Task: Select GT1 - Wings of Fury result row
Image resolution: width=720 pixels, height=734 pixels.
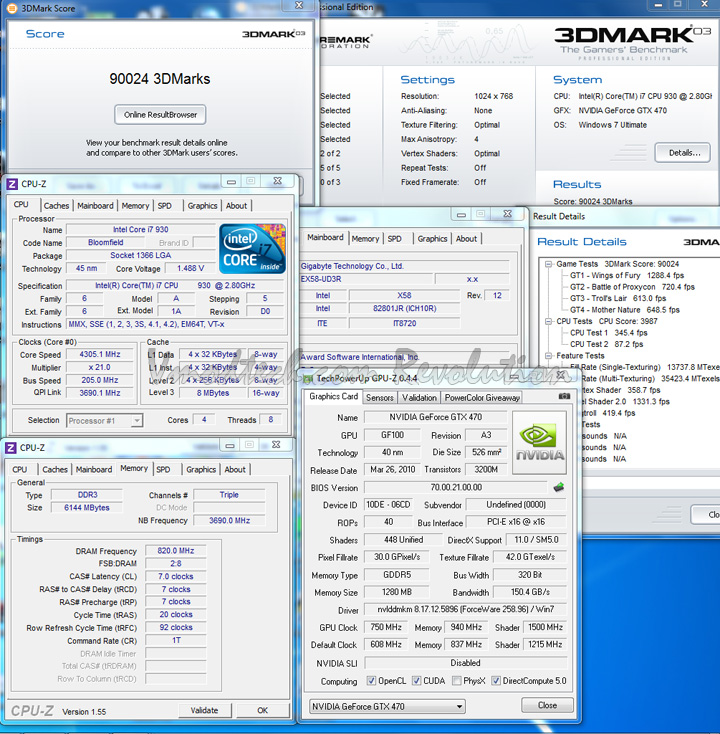Action: pyautogui.click(x=626, y=275)
